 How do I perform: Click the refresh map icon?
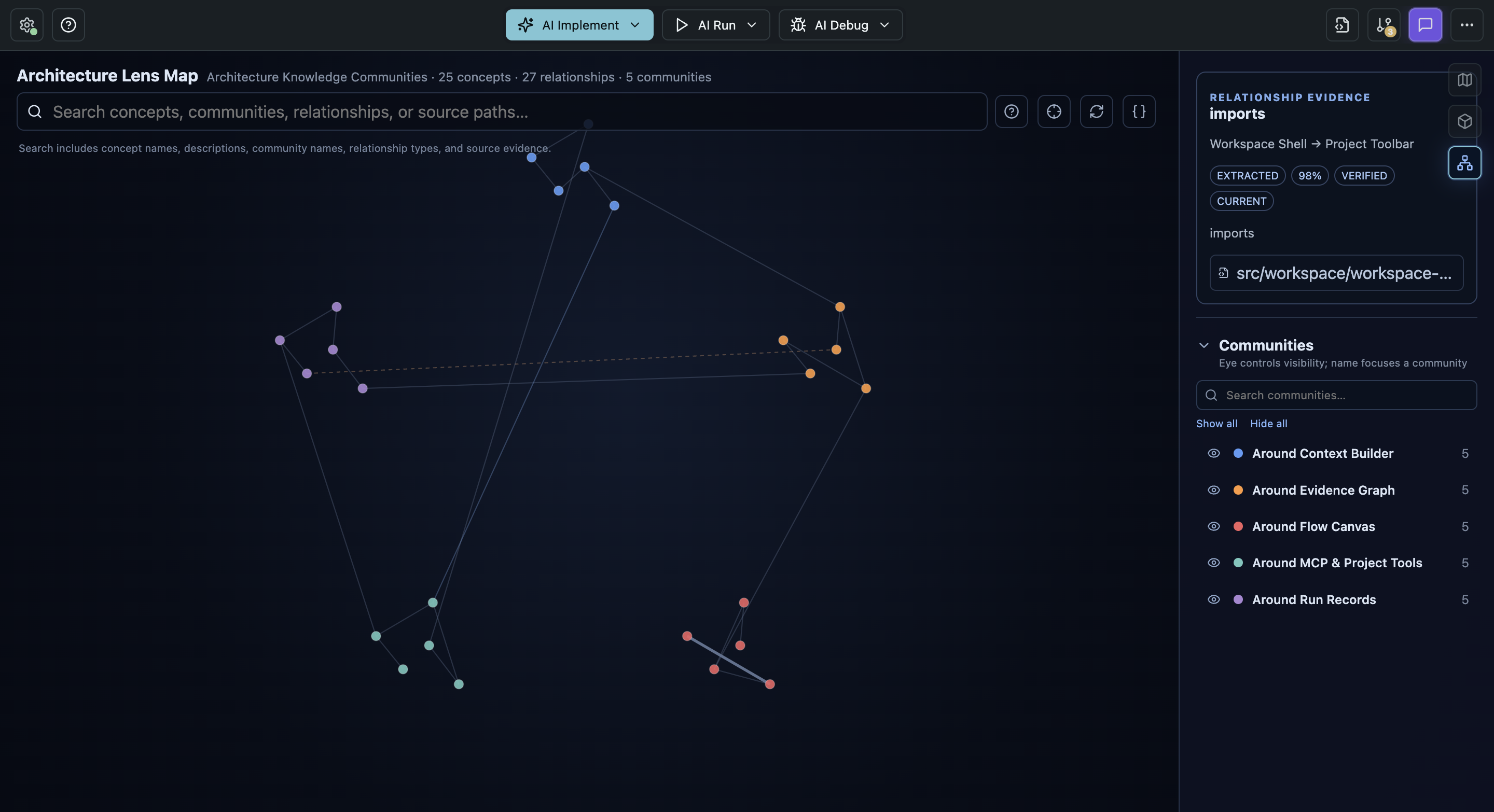(1096, 111)
